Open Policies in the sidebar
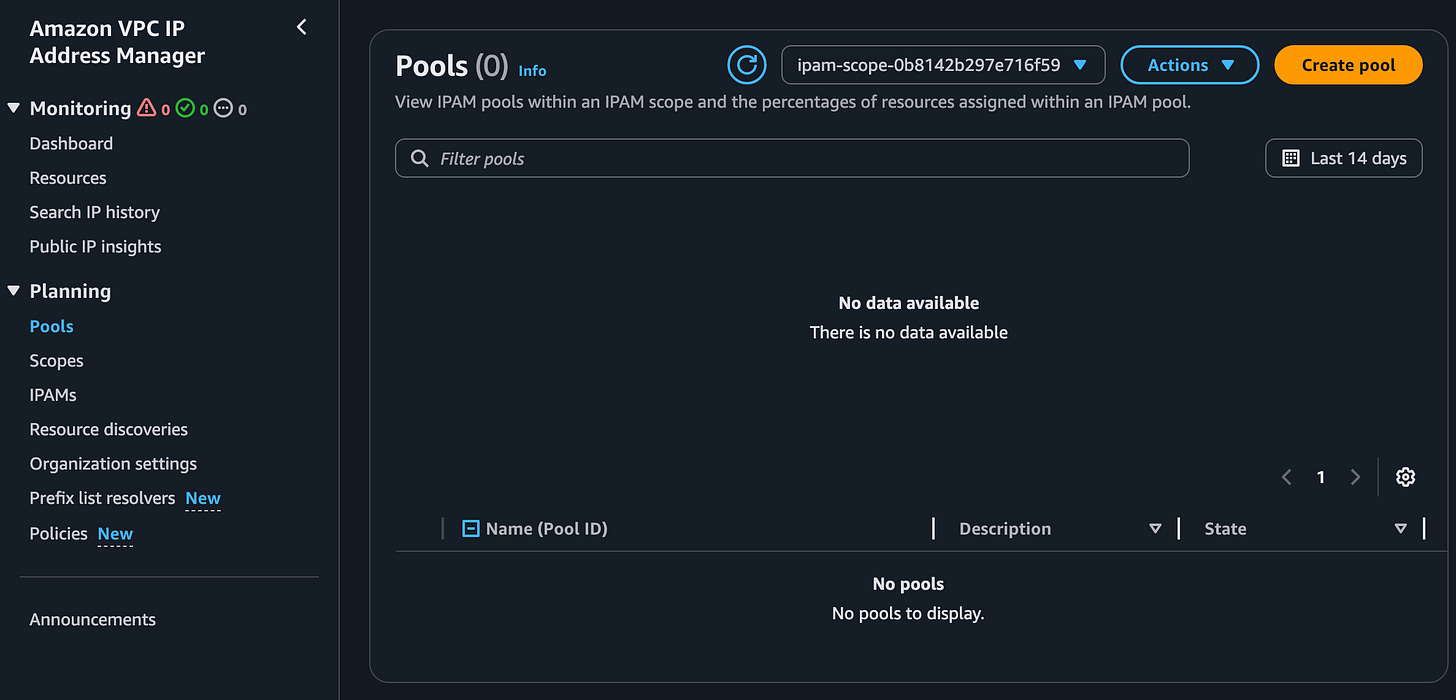 (x=59, y=533)
